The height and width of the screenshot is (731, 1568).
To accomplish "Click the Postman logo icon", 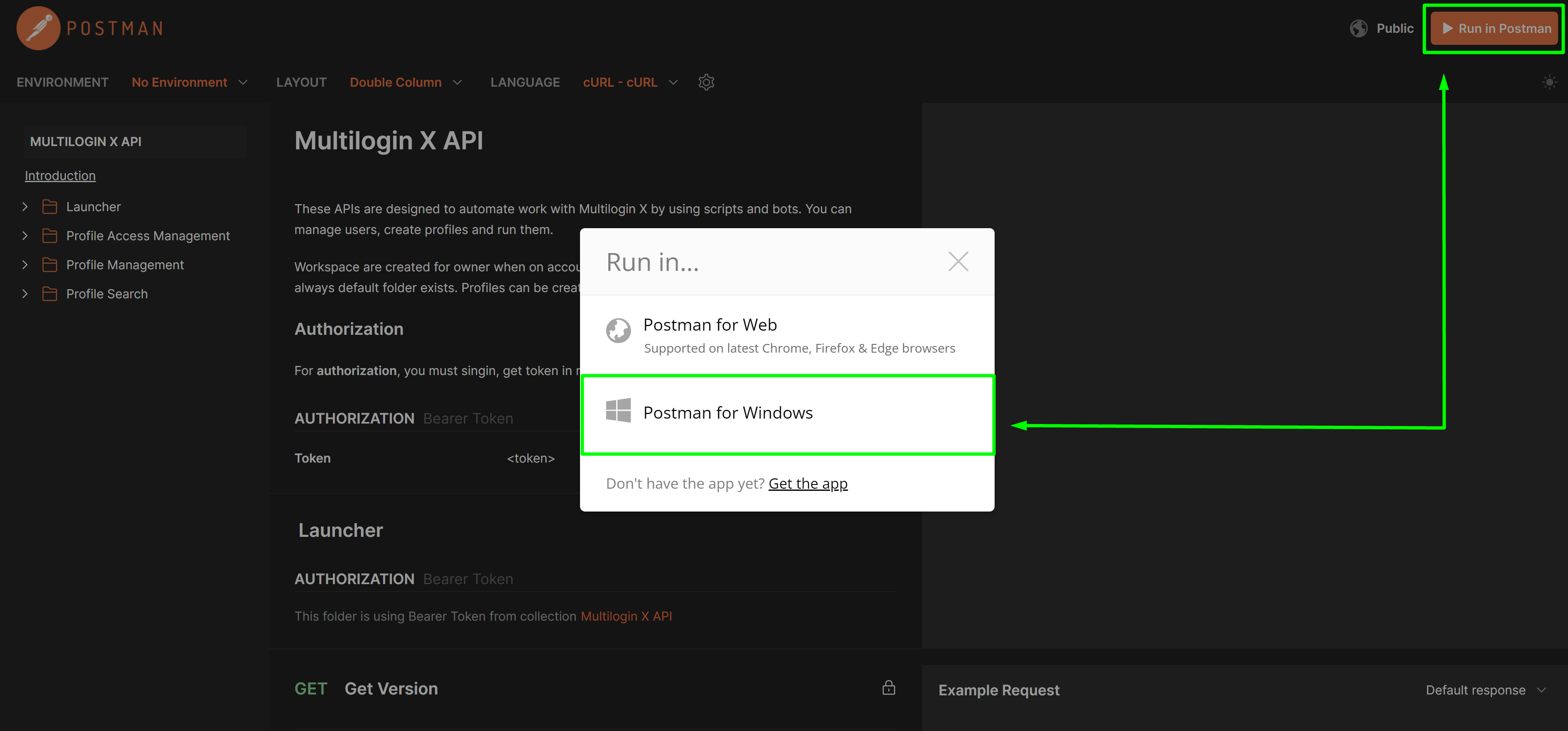I will pos(38,28).
